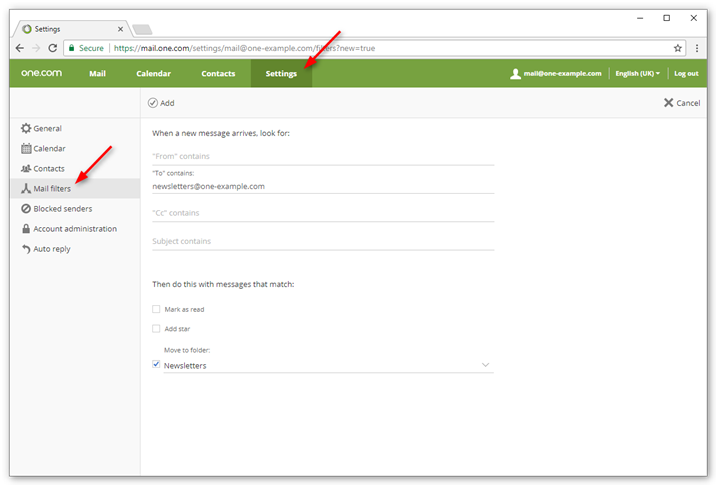Click the browser forward arrow
Screen dimensions: 716x485
pos(36,48)
